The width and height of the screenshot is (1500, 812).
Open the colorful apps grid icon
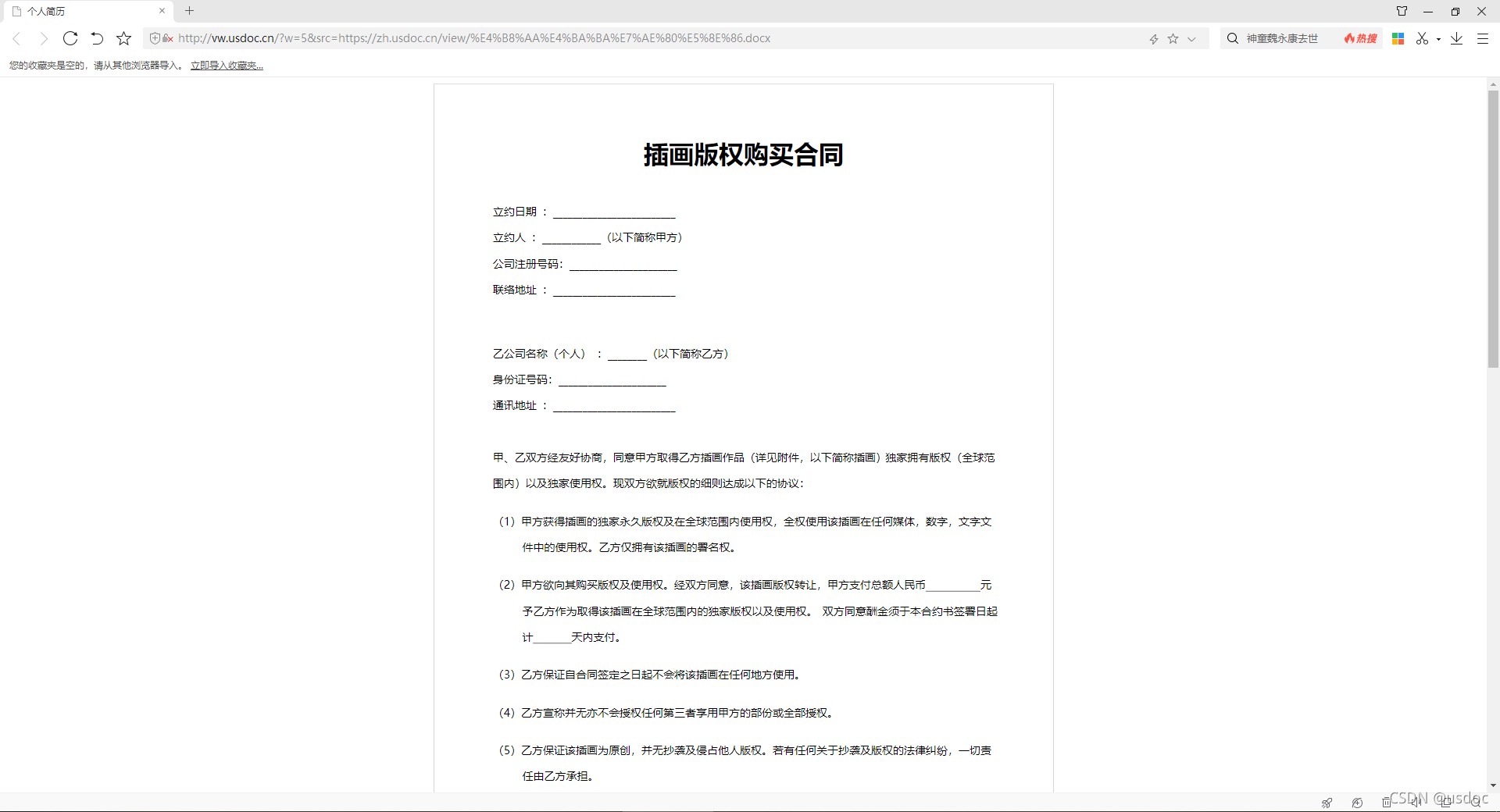click(1398, 38)
